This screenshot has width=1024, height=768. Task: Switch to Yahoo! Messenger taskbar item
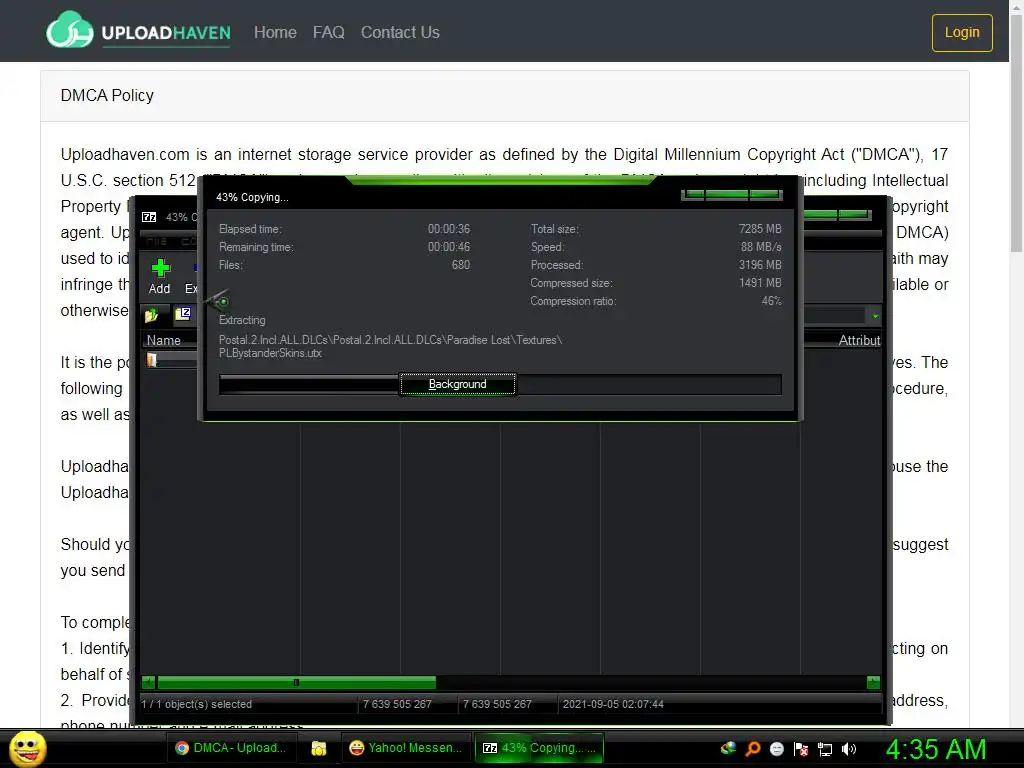point(406,748)
